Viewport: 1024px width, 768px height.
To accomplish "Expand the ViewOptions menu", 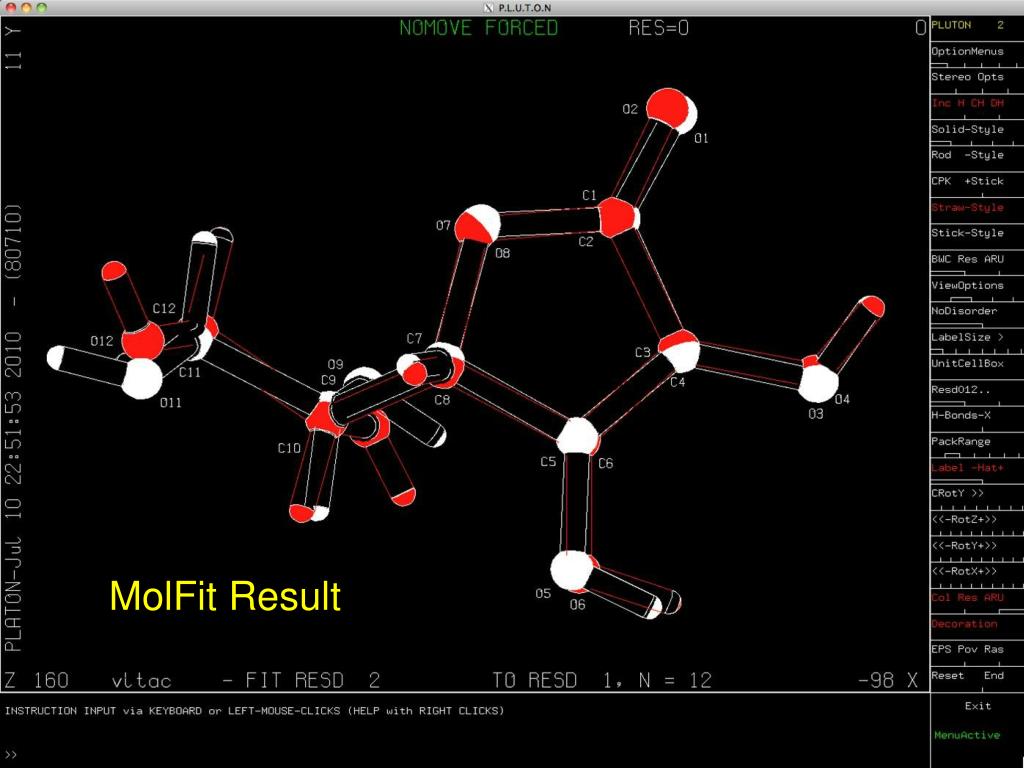I will pyautogui.click(x=967, y=285).
